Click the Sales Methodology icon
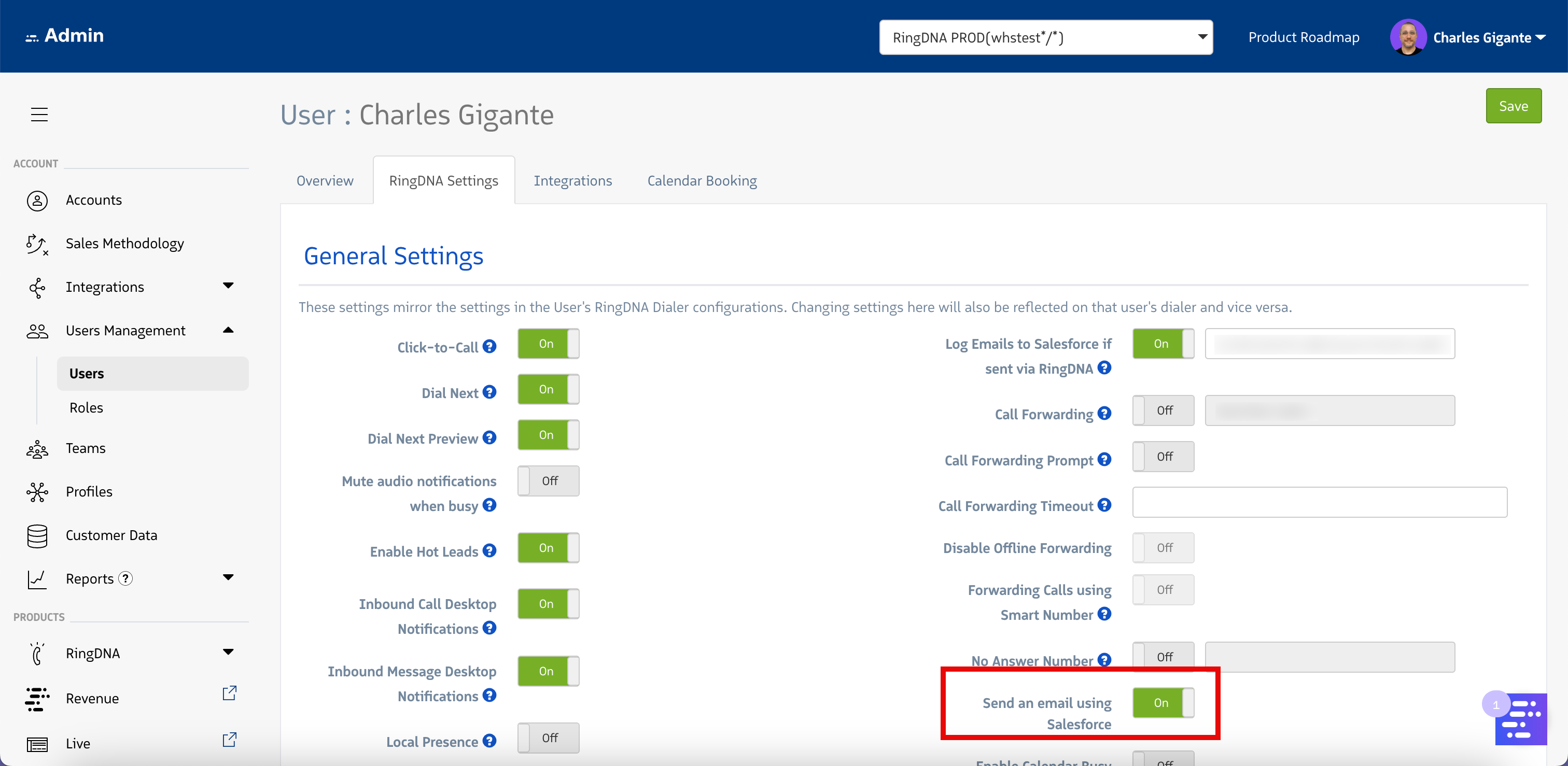1568x766 pixels. [x=36, y=244]
